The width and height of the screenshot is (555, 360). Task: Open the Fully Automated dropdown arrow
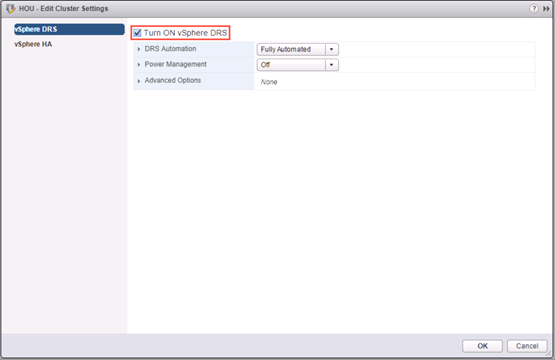coord(332,49)
